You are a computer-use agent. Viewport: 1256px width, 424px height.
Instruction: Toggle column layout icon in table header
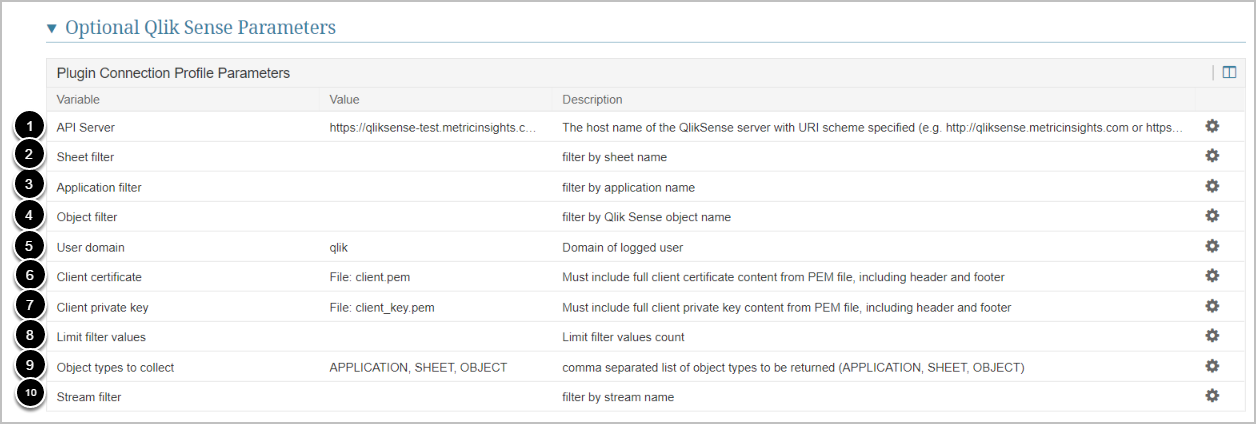click(1229, 72)
